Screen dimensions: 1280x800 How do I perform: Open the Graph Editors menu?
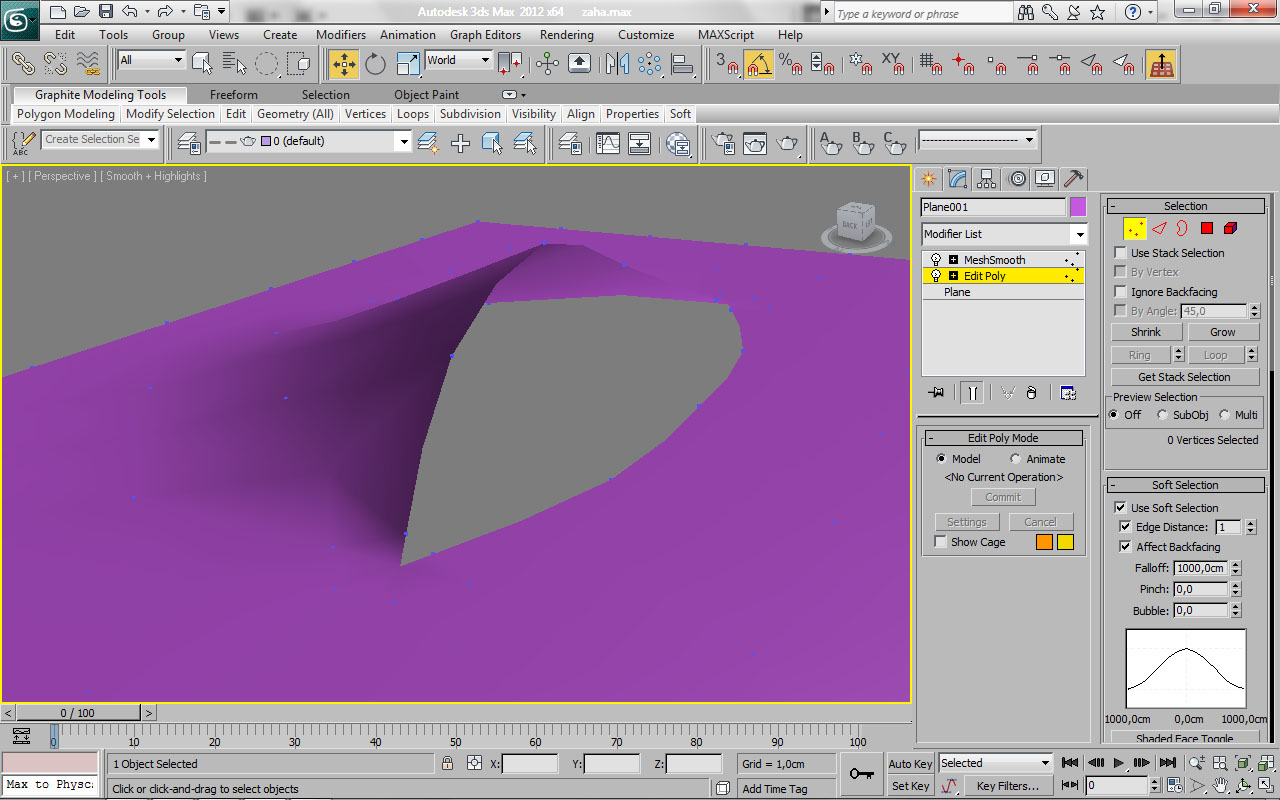point(486,35)
